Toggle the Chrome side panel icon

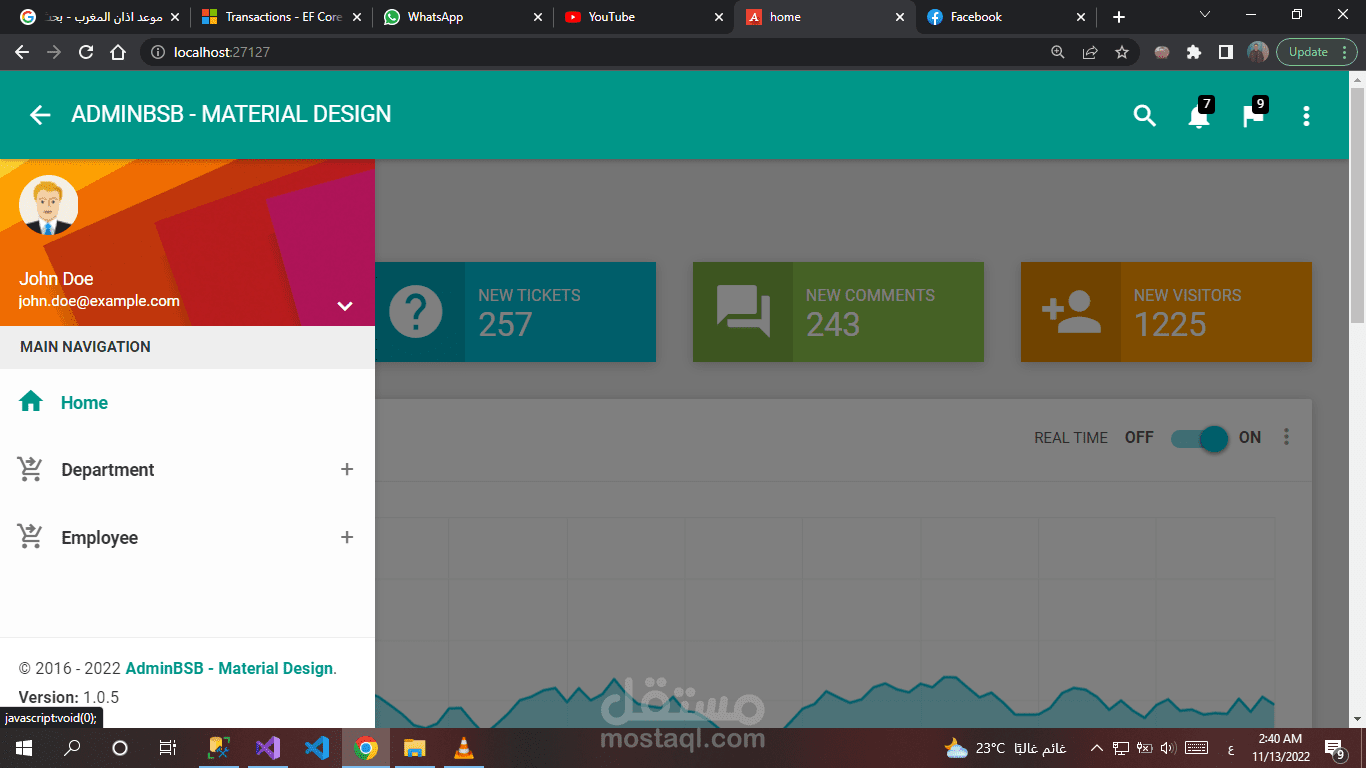click(1225, 52)
